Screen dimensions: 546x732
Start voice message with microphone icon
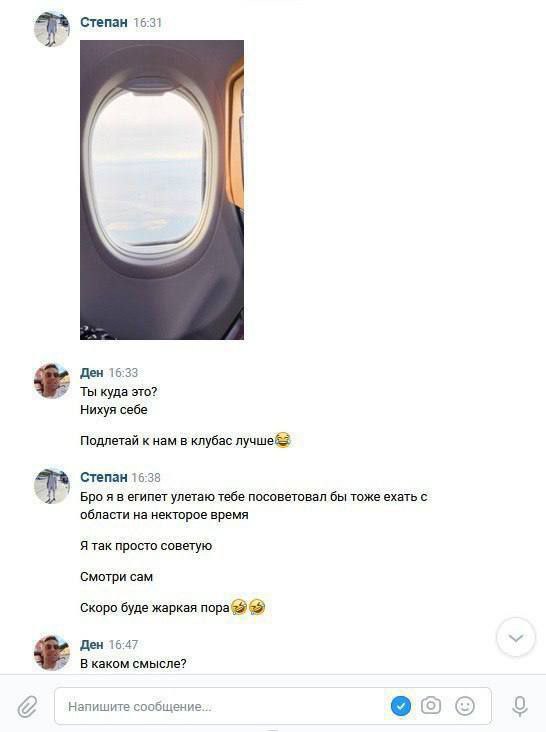[519, 706]
